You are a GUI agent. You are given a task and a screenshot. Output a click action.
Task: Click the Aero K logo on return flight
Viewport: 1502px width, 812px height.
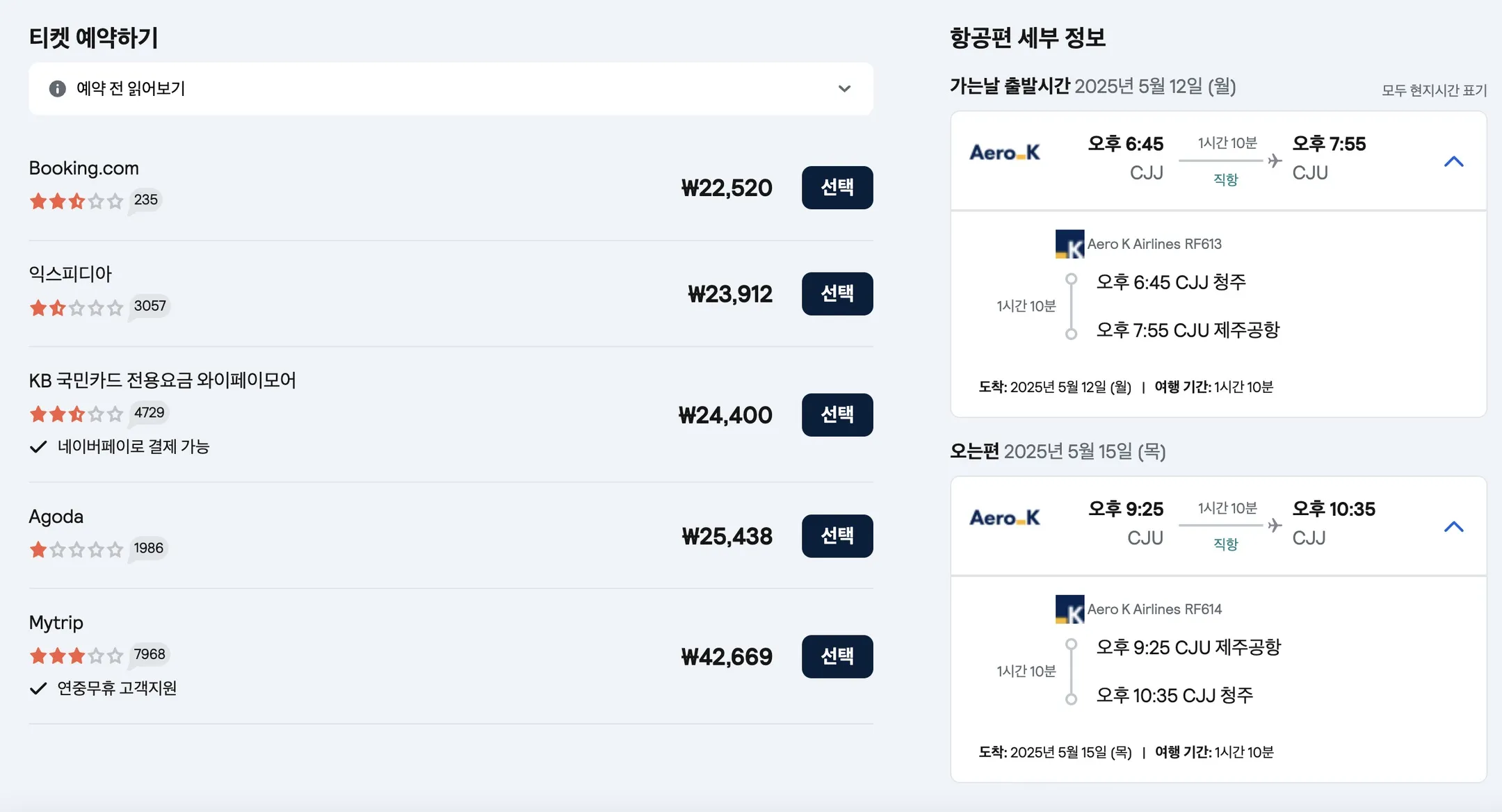coord(1005,517)
